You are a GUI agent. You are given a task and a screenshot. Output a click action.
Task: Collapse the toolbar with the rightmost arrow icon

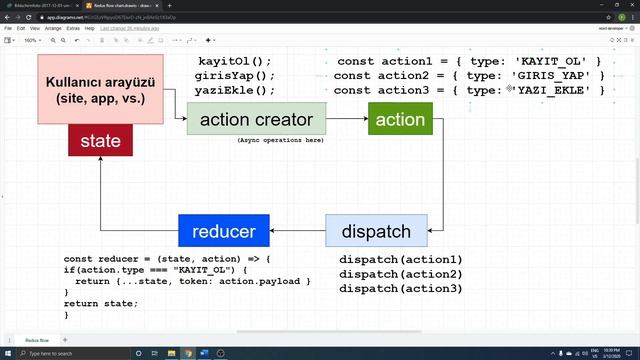[x=633, y=40]
